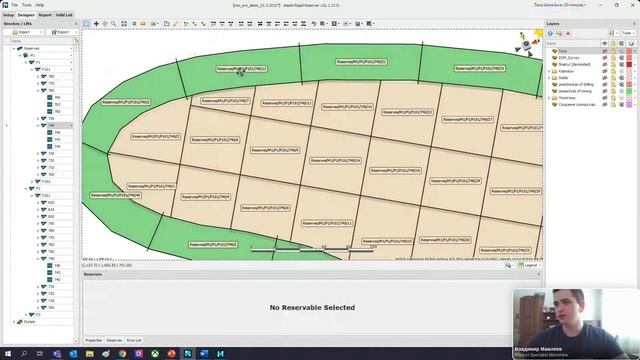Click the Windows Start button
Viewport: 640px width, 360px height.
(x=7, y=353)
